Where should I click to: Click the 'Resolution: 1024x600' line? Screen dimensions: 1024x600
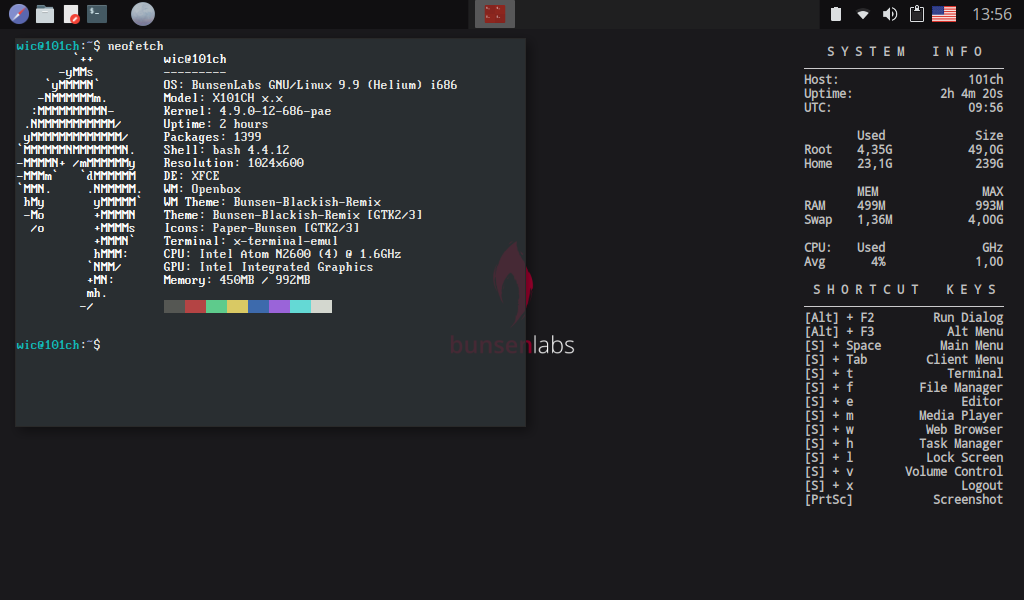[x=234, y=163]
